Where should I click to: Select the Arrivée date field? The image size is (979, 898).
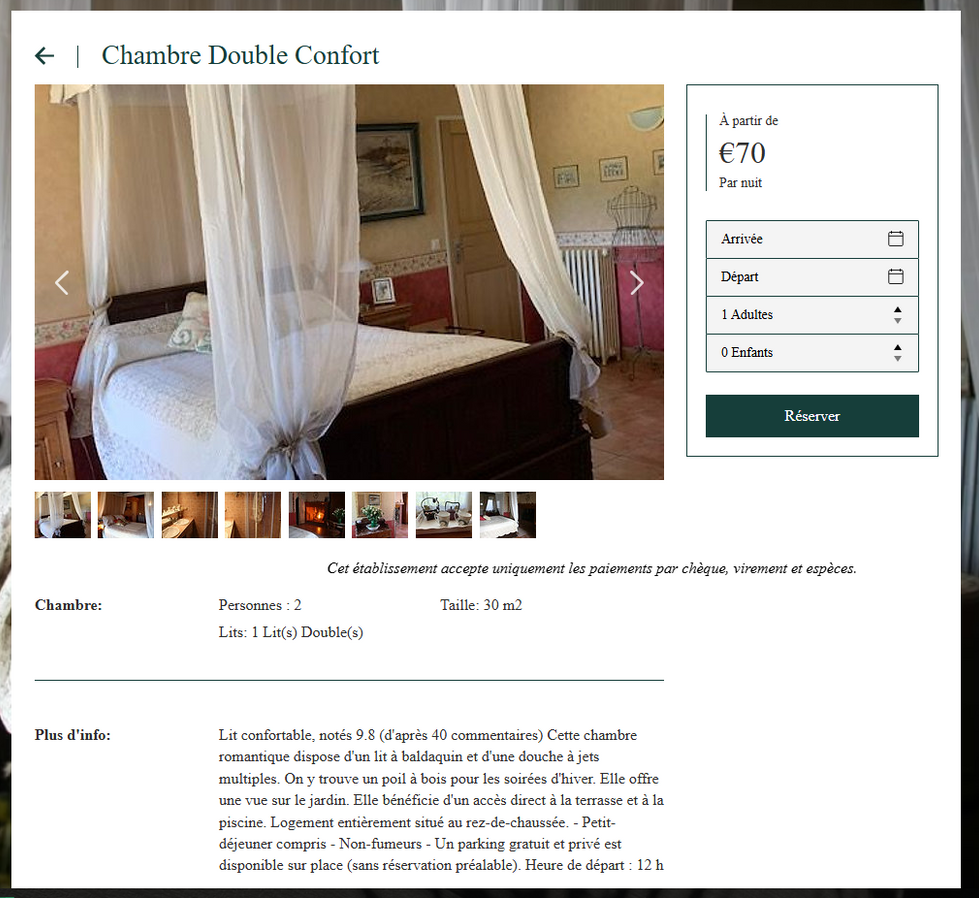812,239
